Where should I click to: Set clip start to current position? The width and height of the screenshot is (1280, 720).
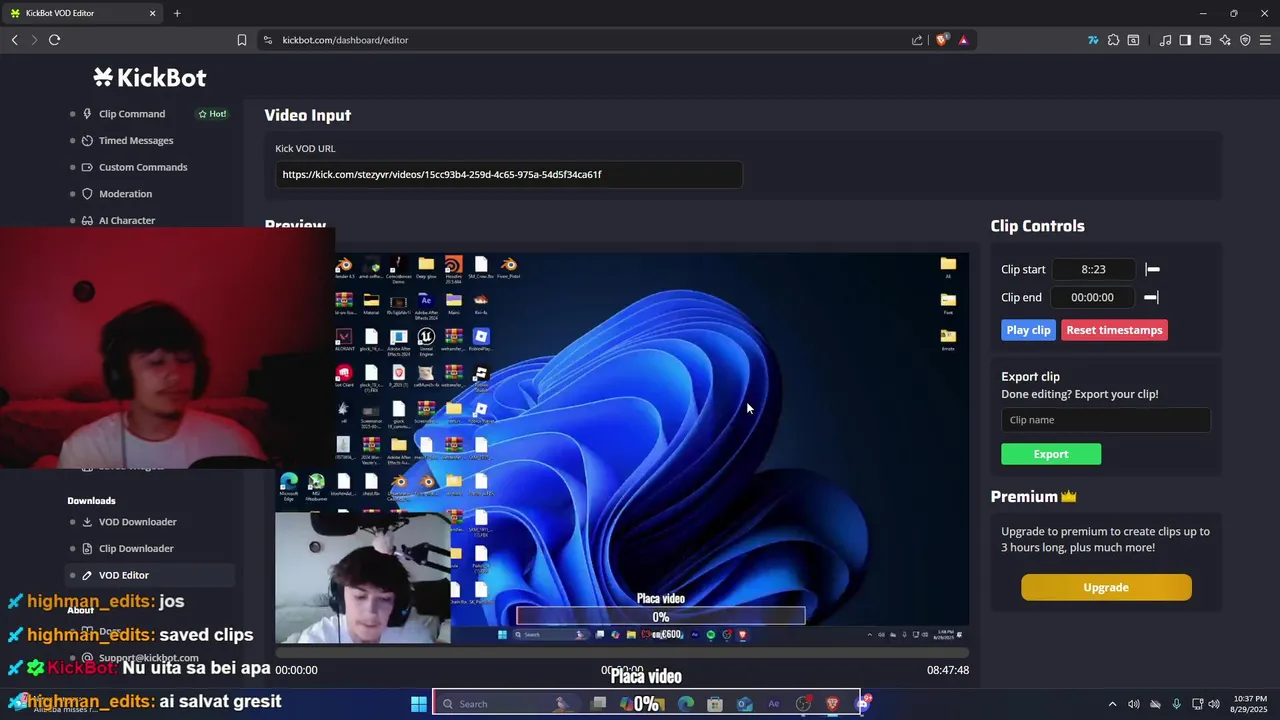tap(1152, 270)
